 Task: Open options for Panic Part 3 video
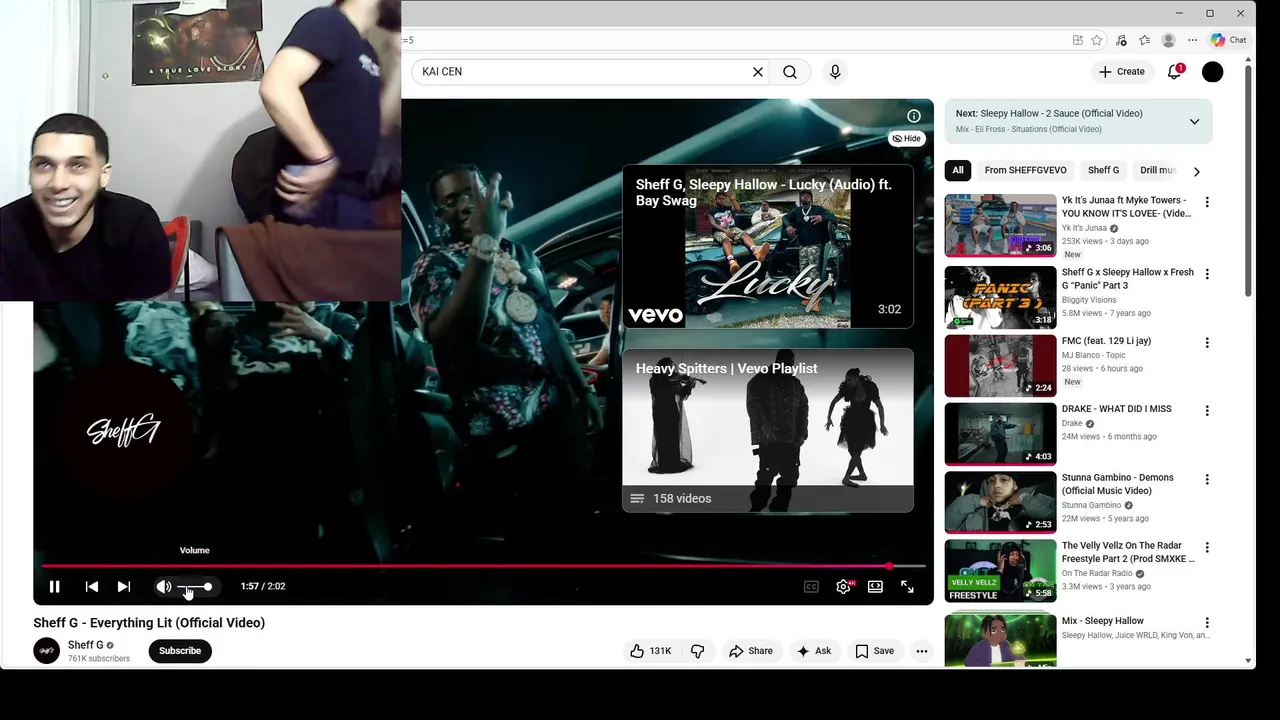1207,274
